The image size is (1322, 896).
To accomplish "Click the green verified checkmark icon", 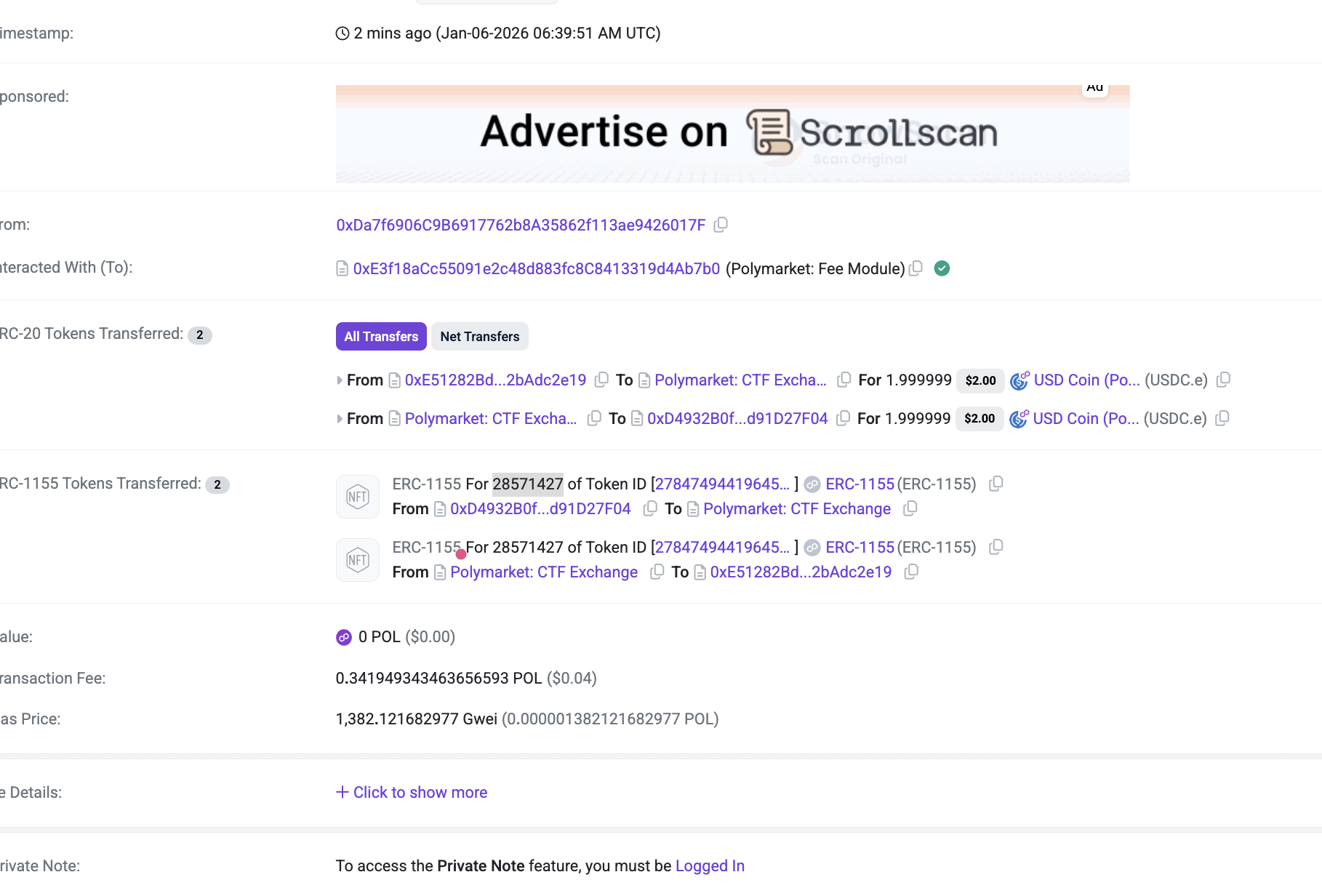I will 942,268.
